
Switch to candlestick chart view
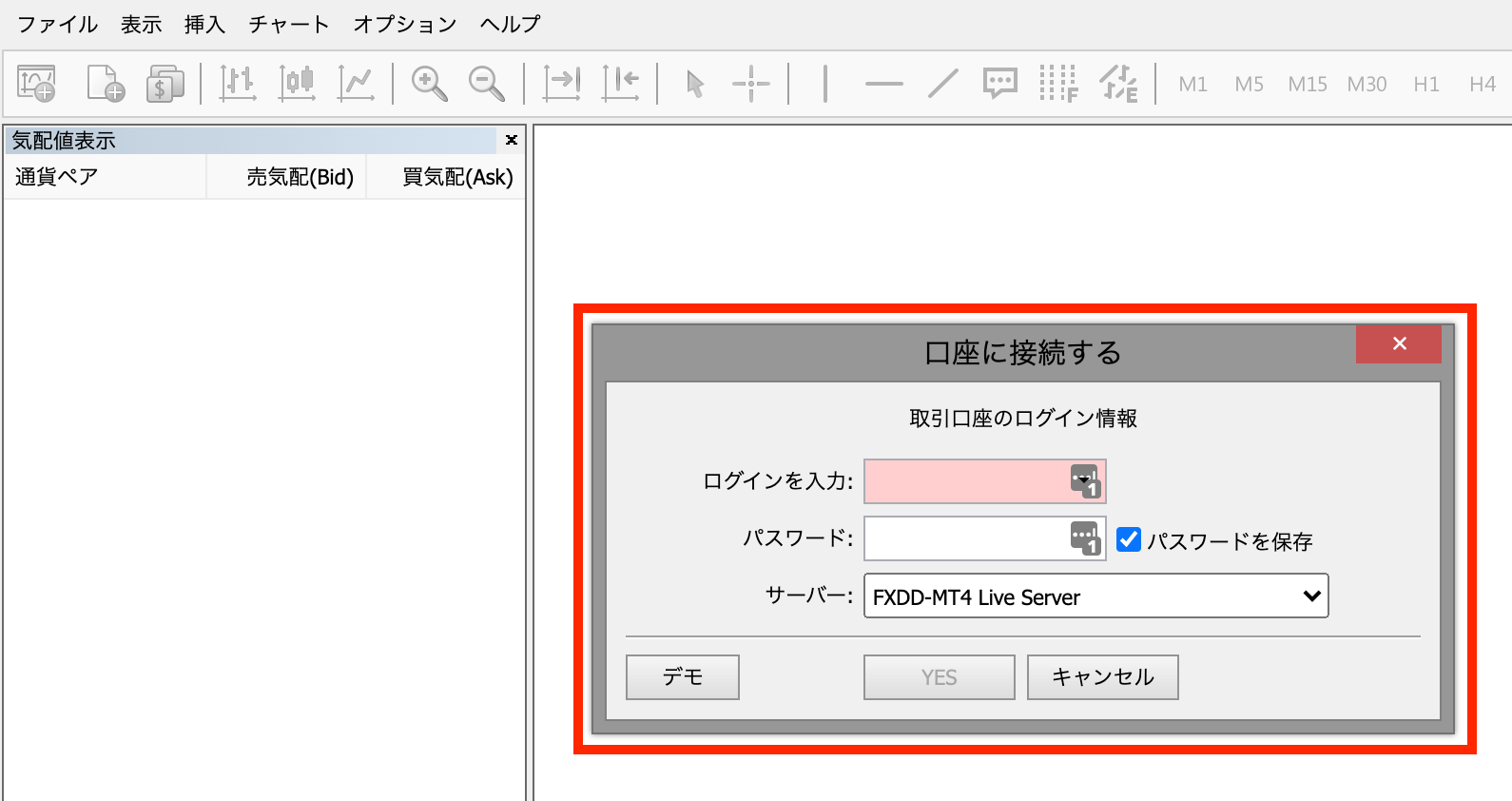(x=297, y=84)
